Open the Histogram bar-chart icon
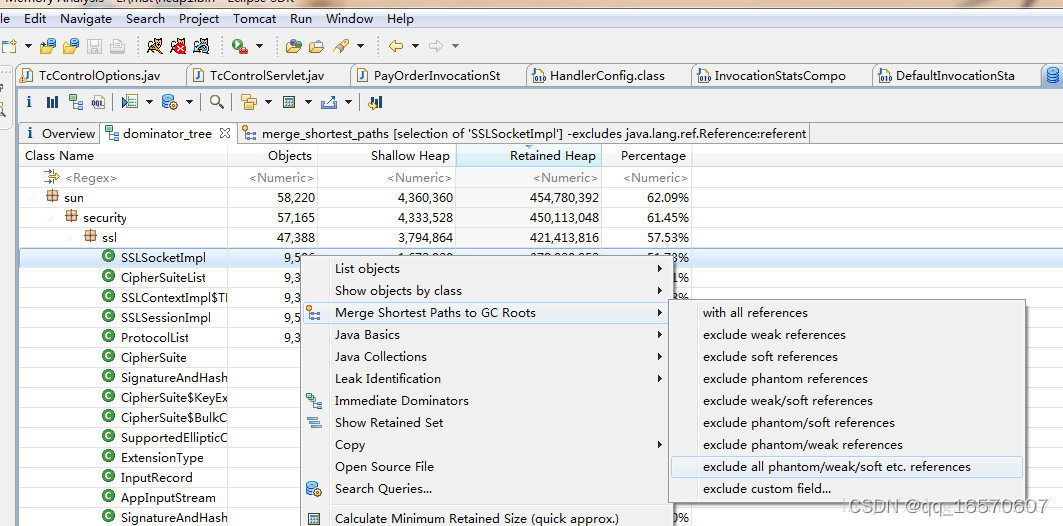 coord(52,102)
